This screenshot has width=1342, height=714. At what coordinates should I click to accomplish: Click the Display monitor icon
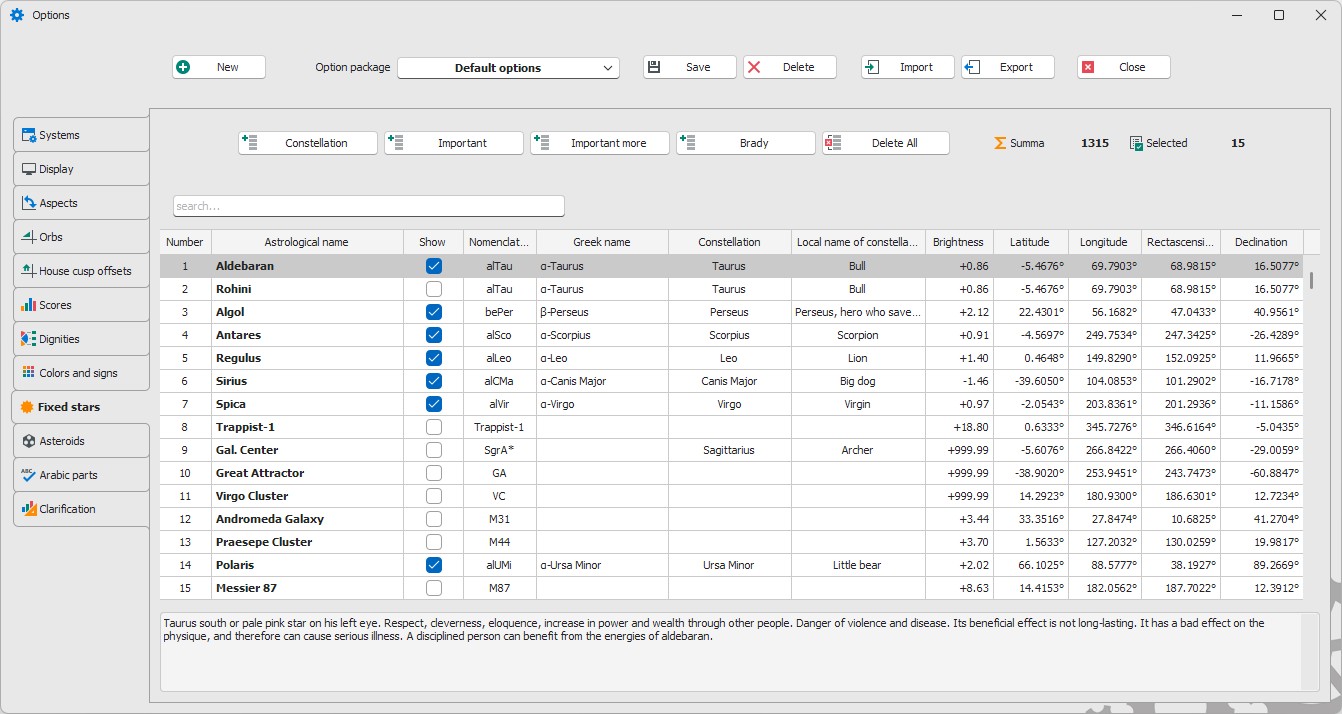pyautogui.click(x=29, y=169)
